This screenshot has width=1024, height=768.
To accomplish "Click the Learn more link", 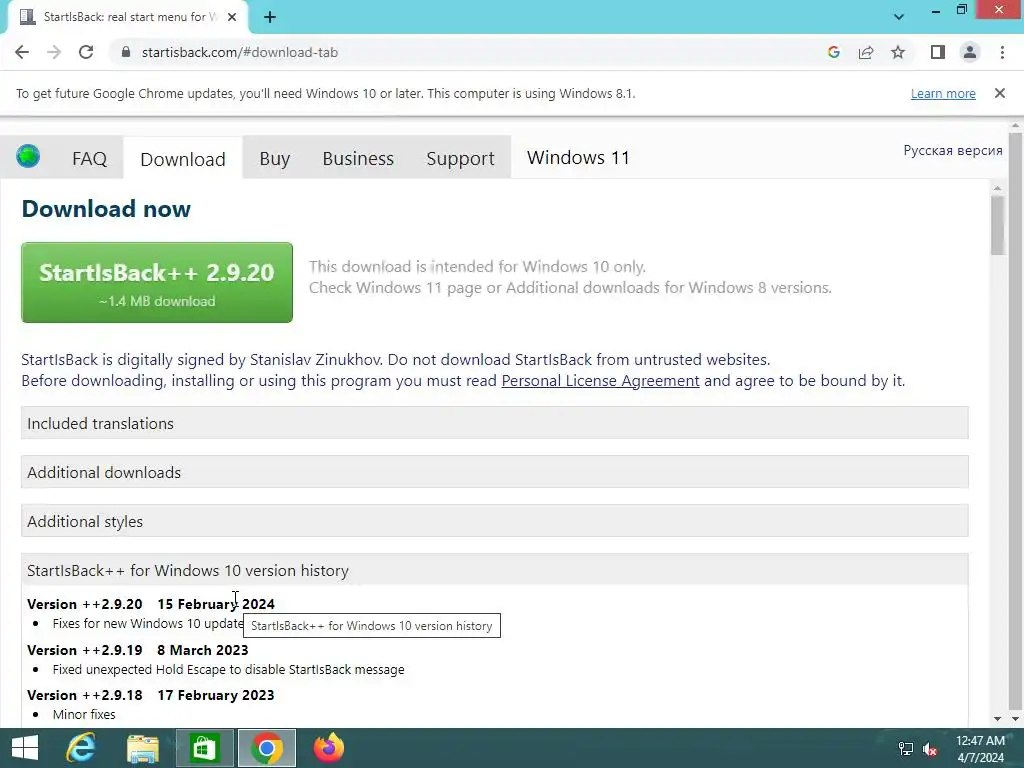I will click(x=943, y=93).
